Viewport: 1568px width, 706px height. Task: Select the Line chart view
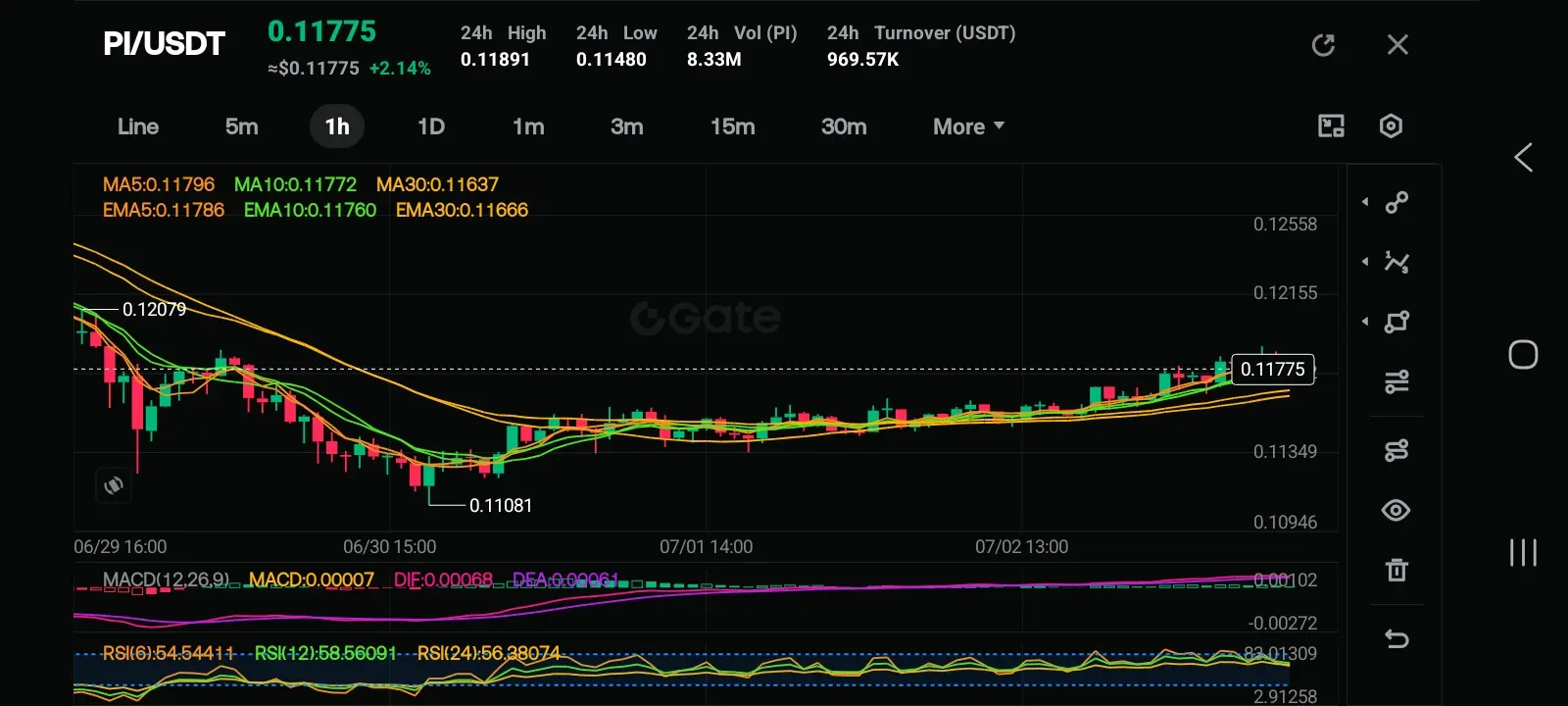pos(138,126)
